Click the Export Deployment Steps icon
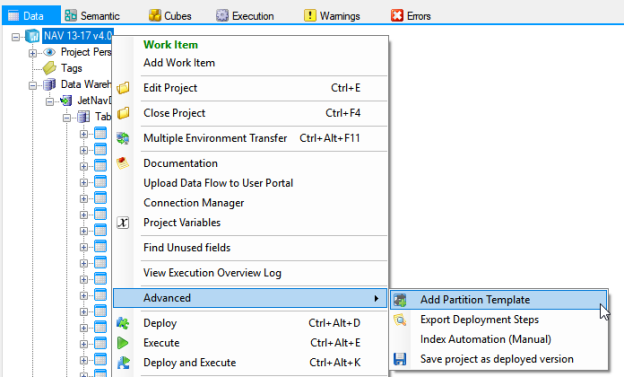This screenshot has height=377, width=624. pos(400,320)
